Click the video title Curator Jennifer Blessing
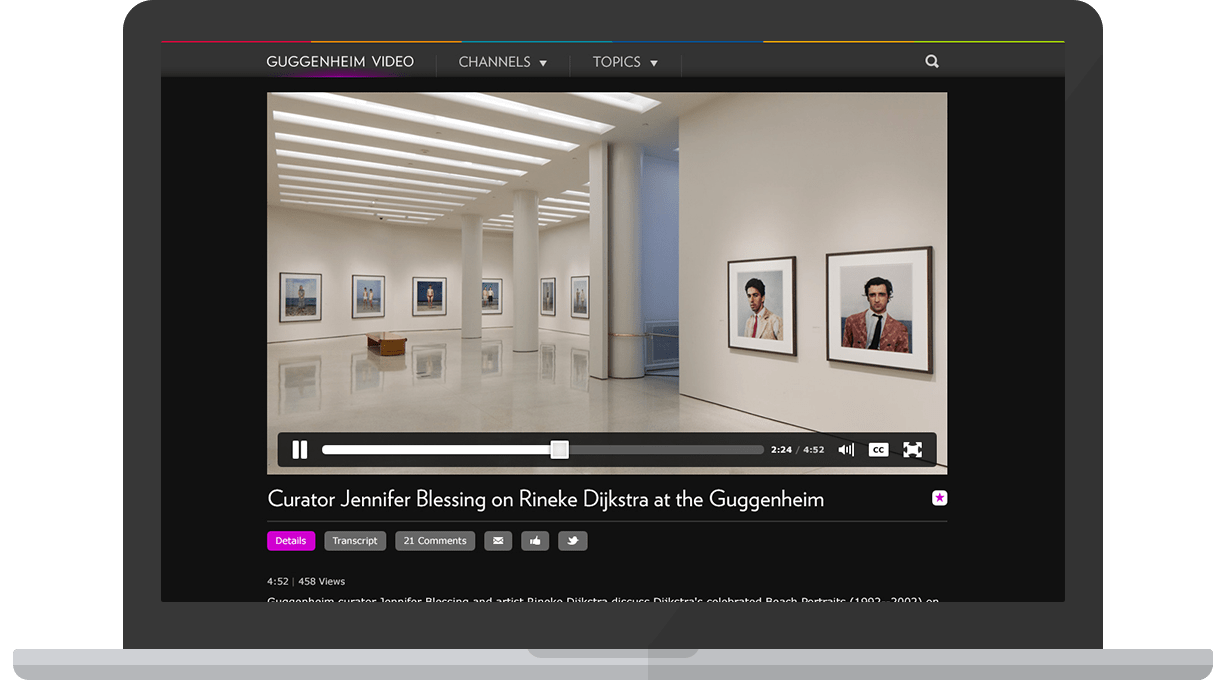Image resolution: width=1227 pixels, height=680 pixels. (546, 498)
